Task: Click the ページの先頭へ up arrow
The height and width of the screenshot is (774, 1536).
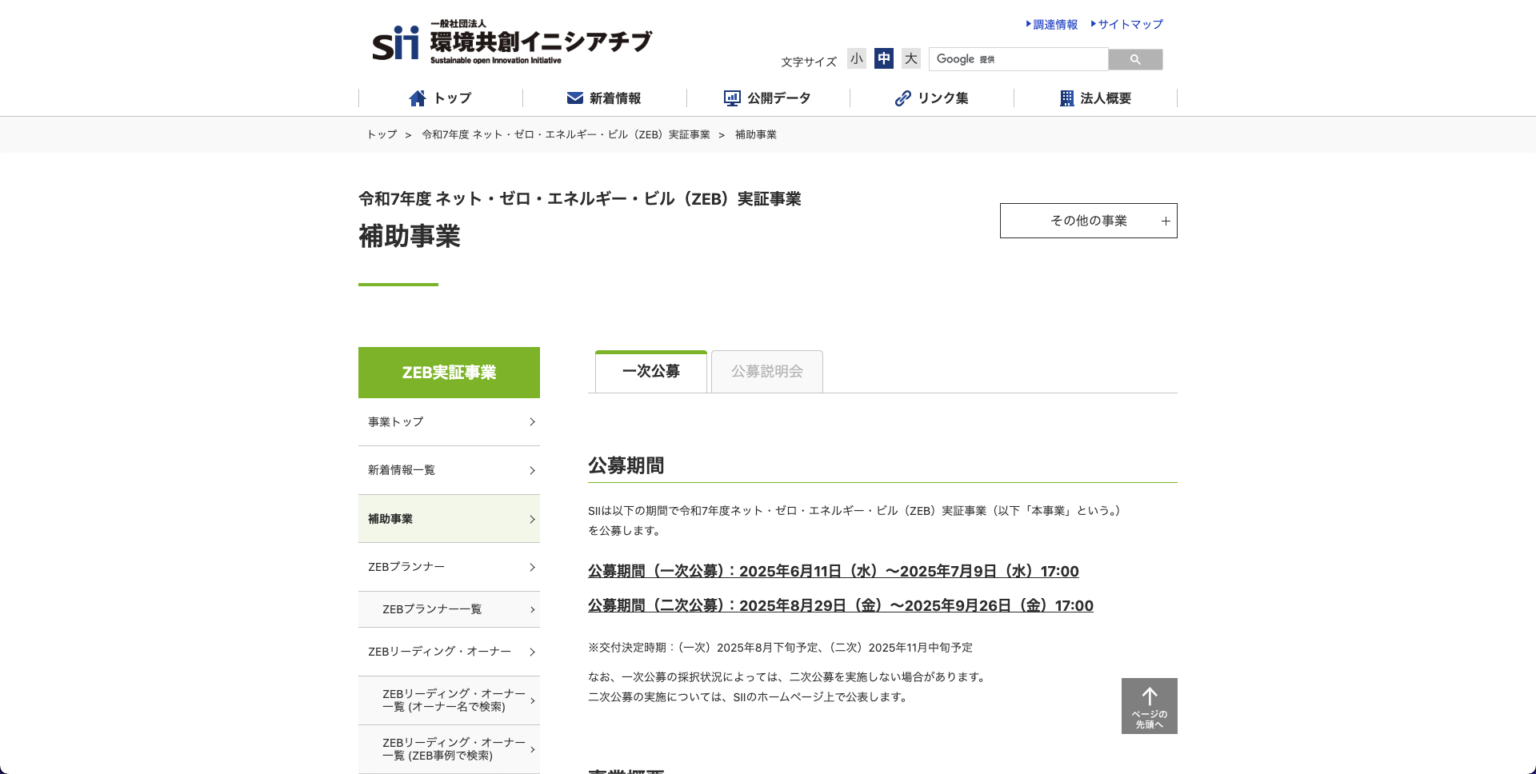Action: click(1149, 694)
